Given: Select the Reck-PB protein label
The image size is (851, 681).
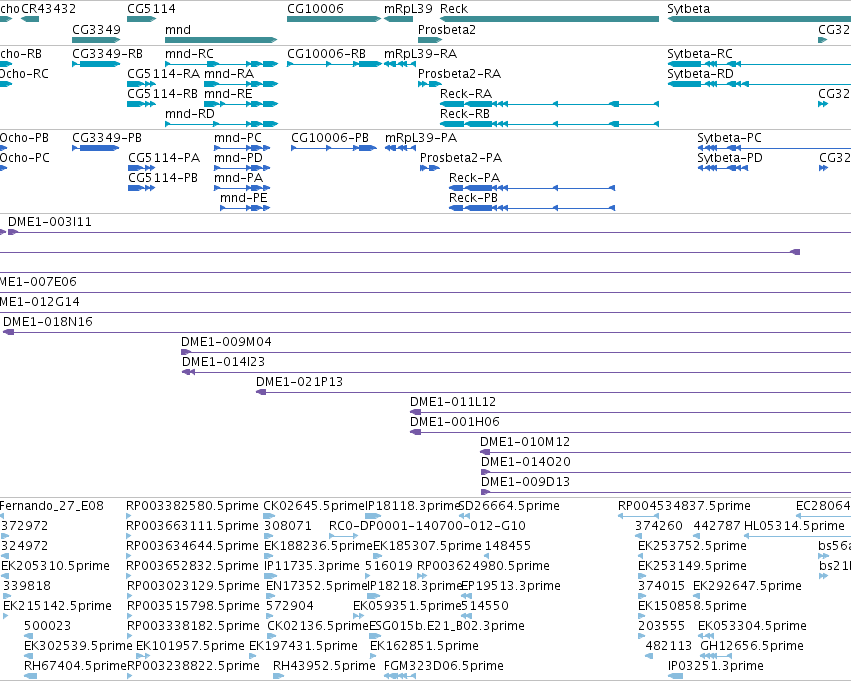Looking at the screenshot, I should coord(473,198).
